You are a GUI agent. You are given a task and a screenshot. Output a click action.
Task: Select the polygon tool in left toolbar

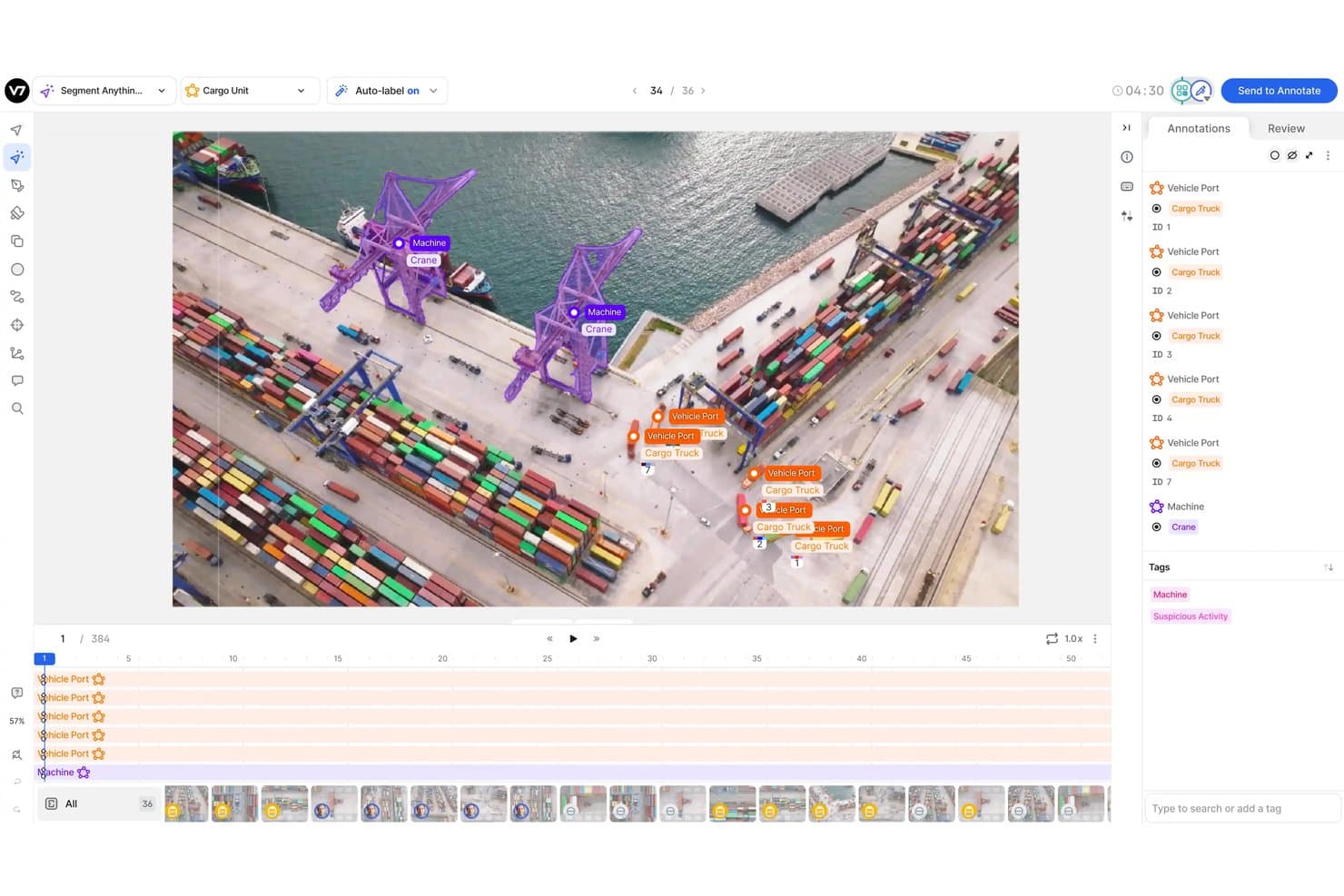tap(16, 185)
